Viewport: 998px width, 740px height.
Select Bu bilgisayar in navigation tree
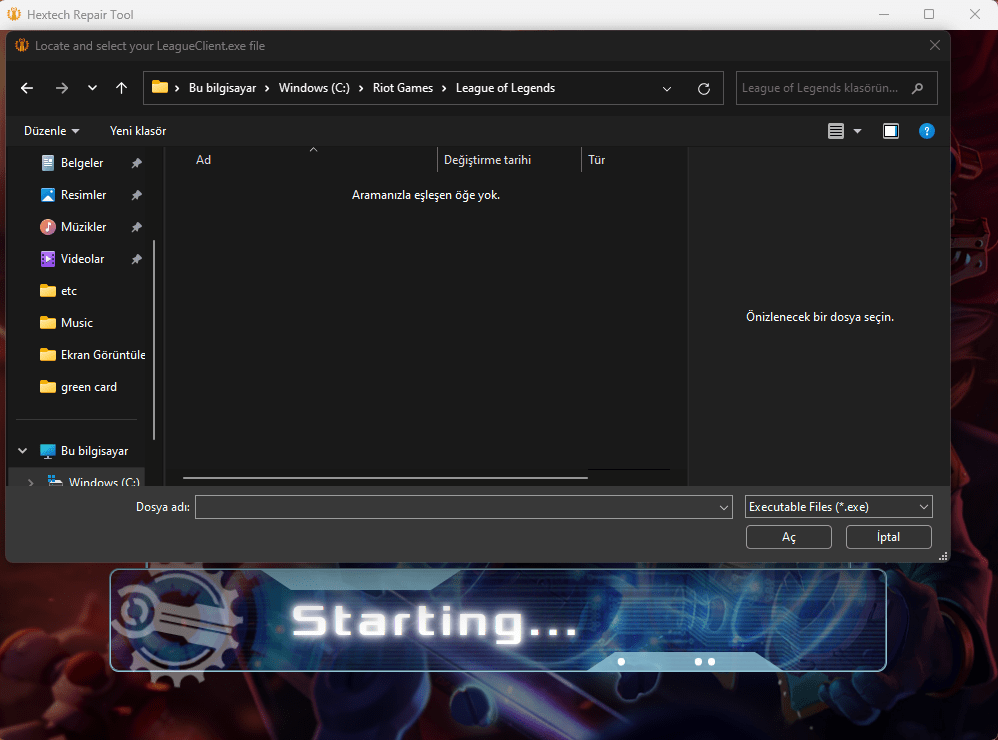coord(94,450)
